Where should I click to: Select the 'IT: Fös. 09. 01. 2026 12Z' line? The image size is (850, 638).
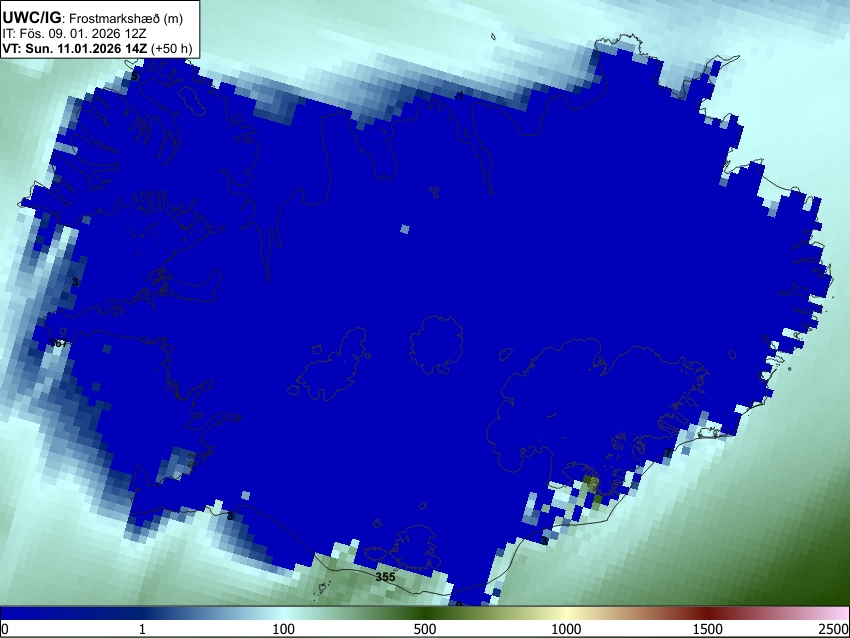(74, 34)
